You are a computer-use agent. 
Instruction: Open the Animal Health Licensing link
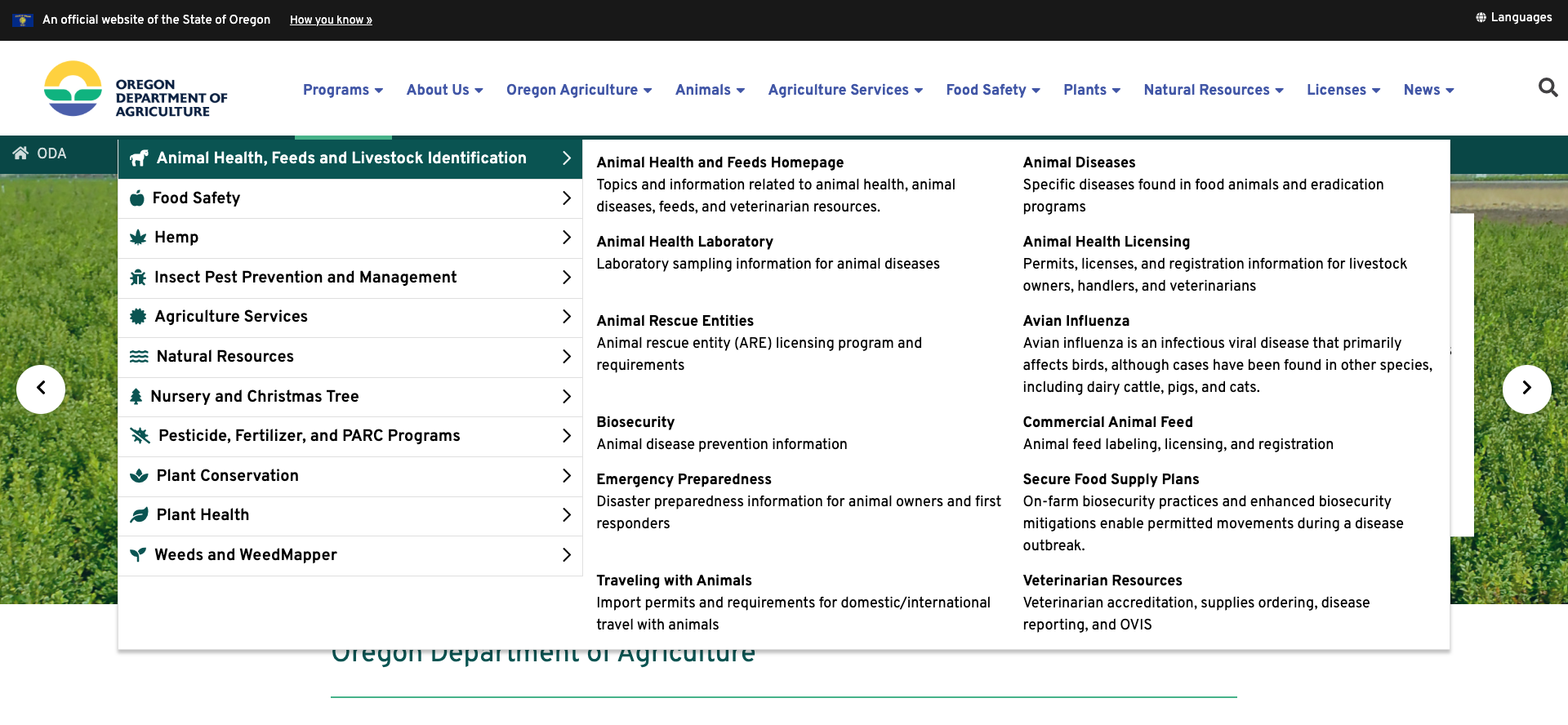(x=1106, y=242)
